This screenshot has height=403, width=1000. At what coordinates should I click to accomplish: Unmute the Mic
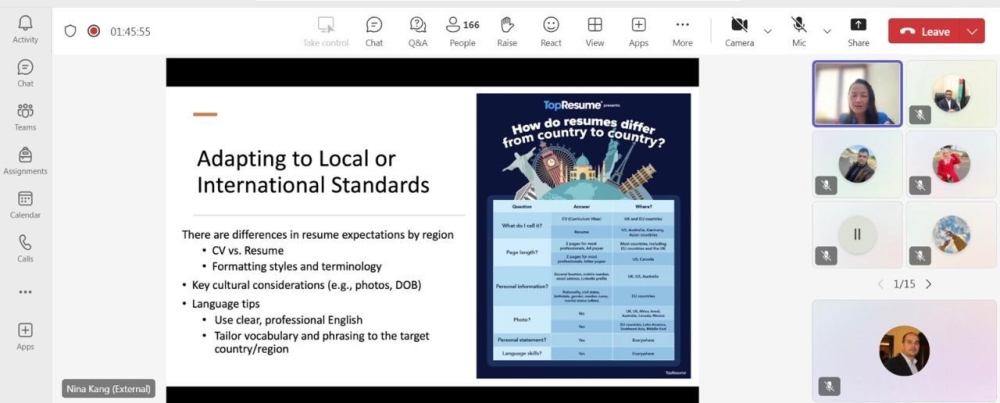(799, 30)
